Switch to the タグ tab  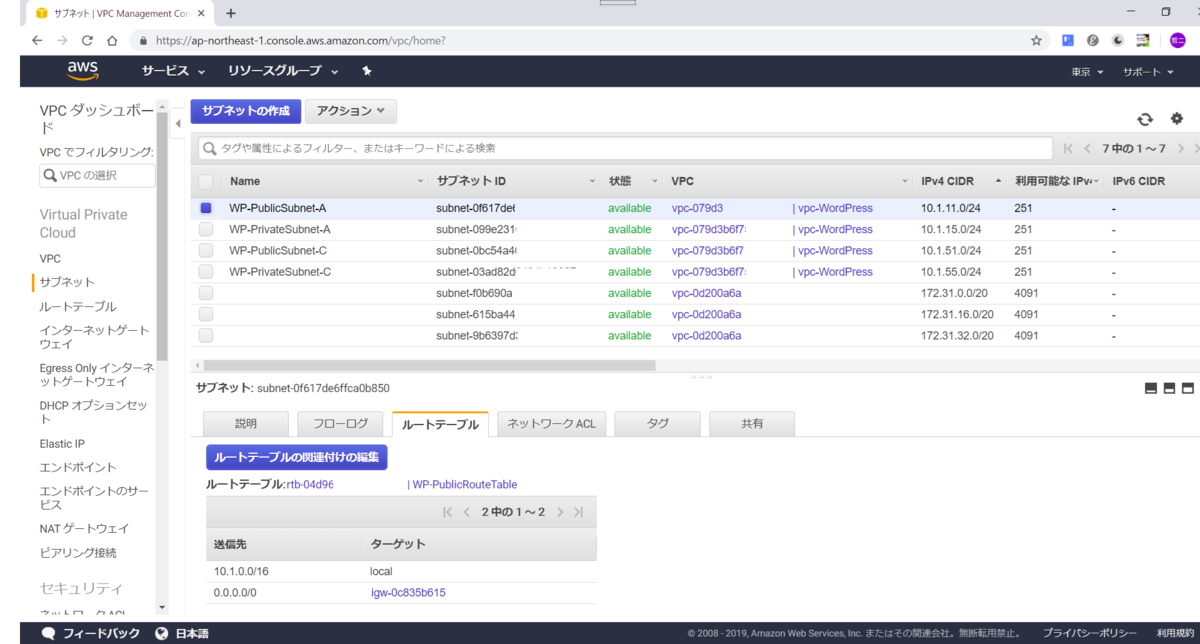coord(657,424)
